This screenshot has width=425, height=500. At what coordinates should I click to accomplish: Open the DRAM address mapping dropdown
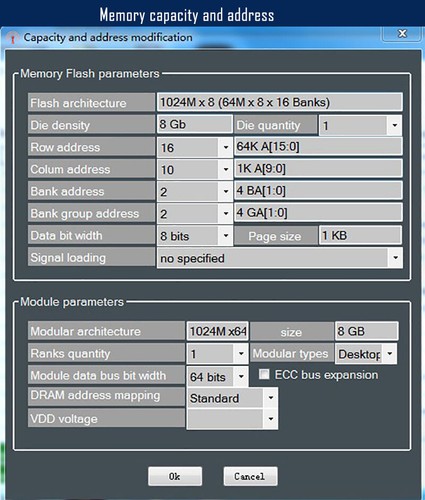tap(271, 398)
